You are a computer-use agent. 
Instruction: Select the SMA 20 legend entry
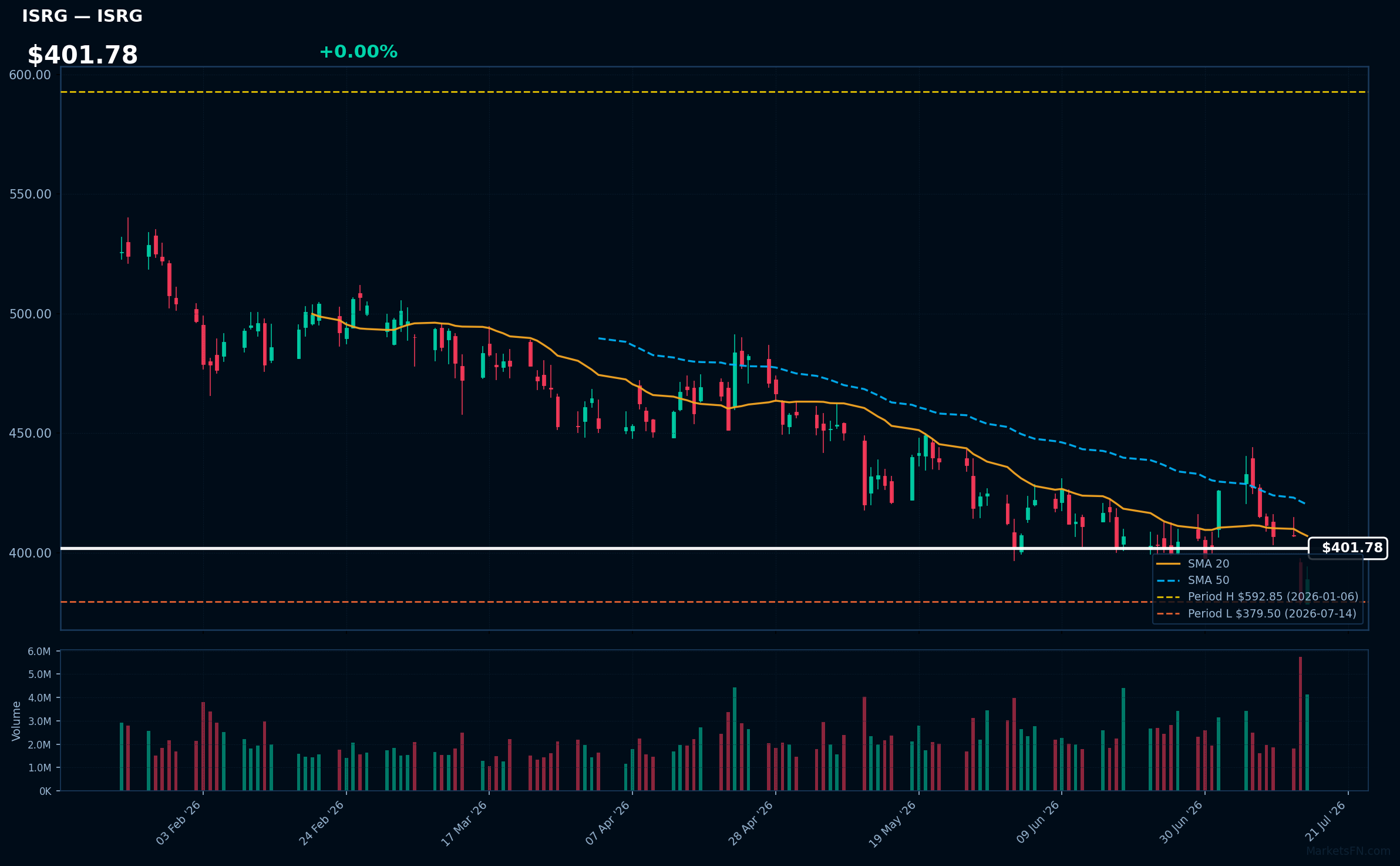click(x=1193, y=564)
